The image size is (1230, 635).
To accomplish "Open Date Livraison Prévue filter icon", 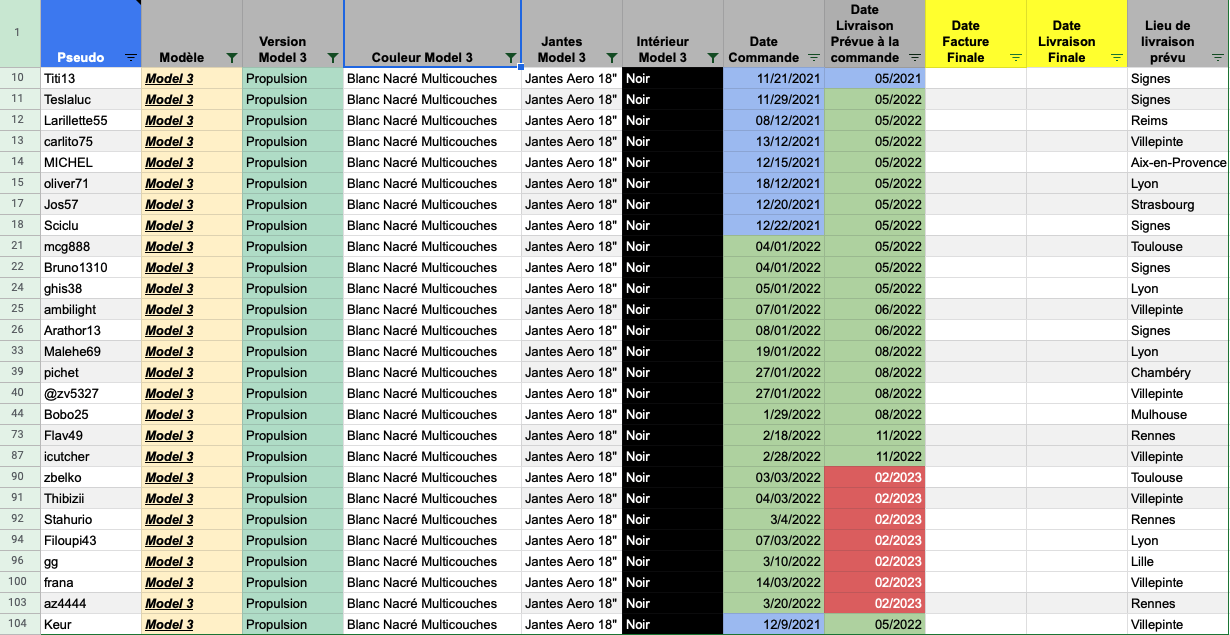I will [x=914, y=58].
